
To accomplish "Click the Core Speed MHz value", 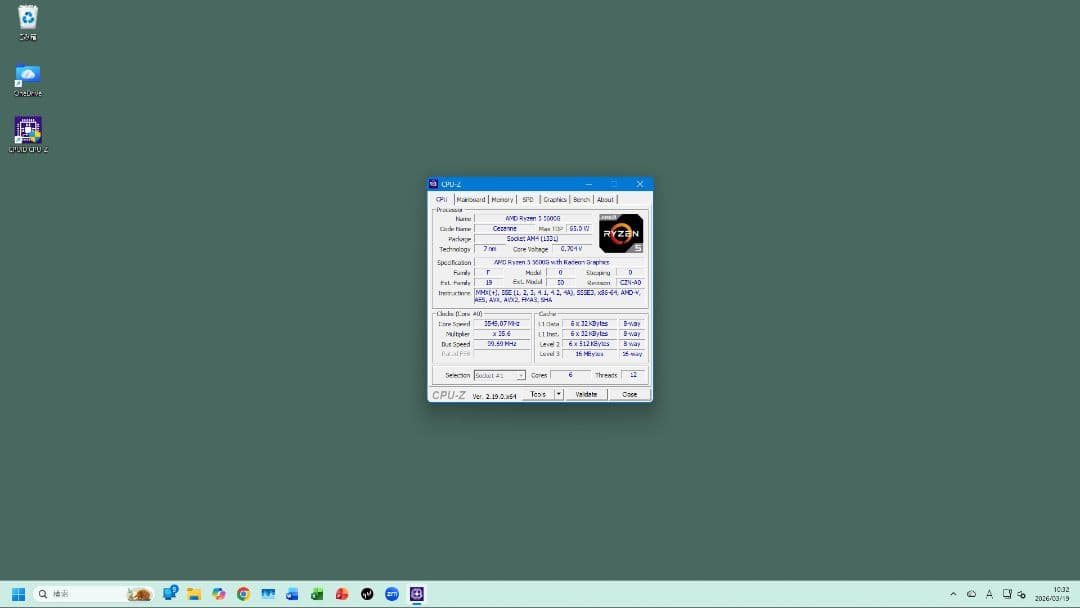I will [x=501, y=324].
